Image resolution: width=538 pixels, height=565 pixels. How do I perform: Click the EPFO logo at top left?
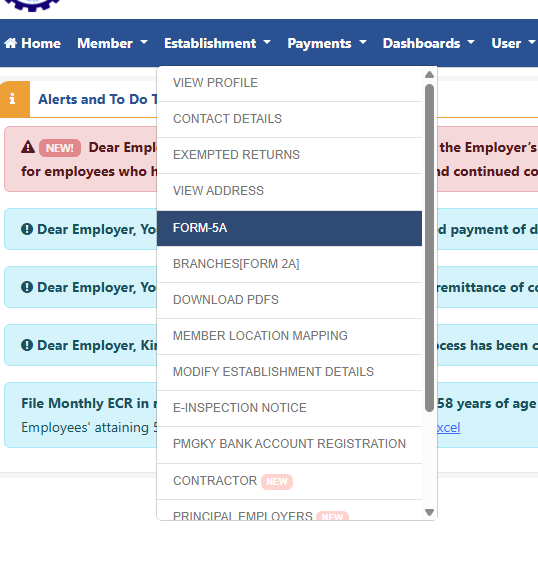point(32,5)
